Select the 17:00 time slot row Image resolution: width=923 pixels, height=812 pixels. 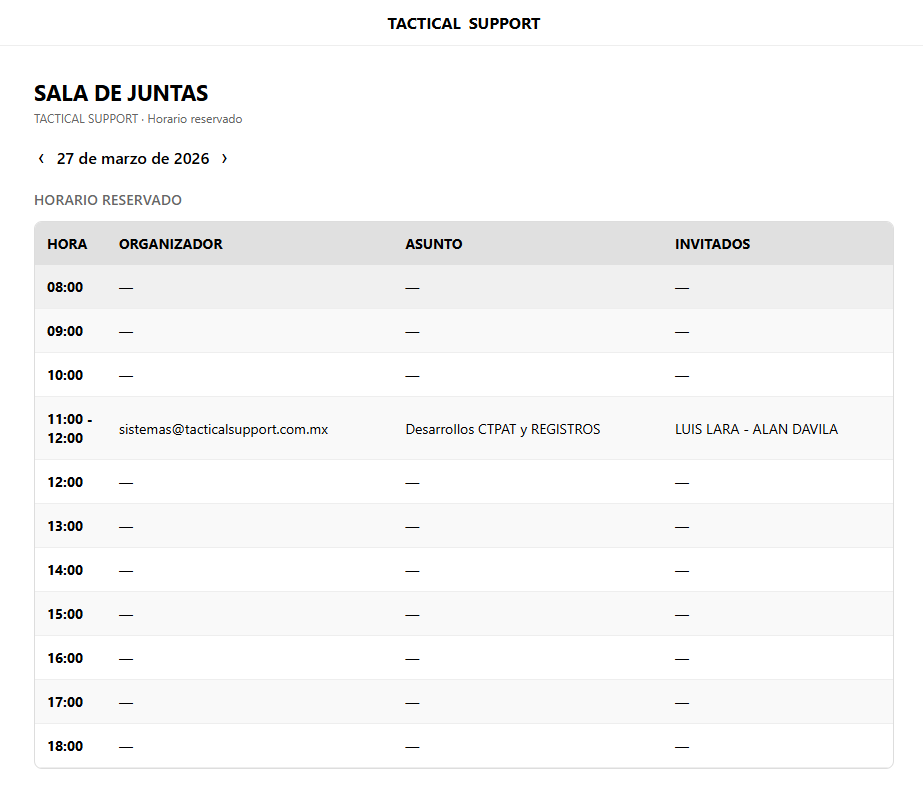pyautogui.click(x=464, y=702)
